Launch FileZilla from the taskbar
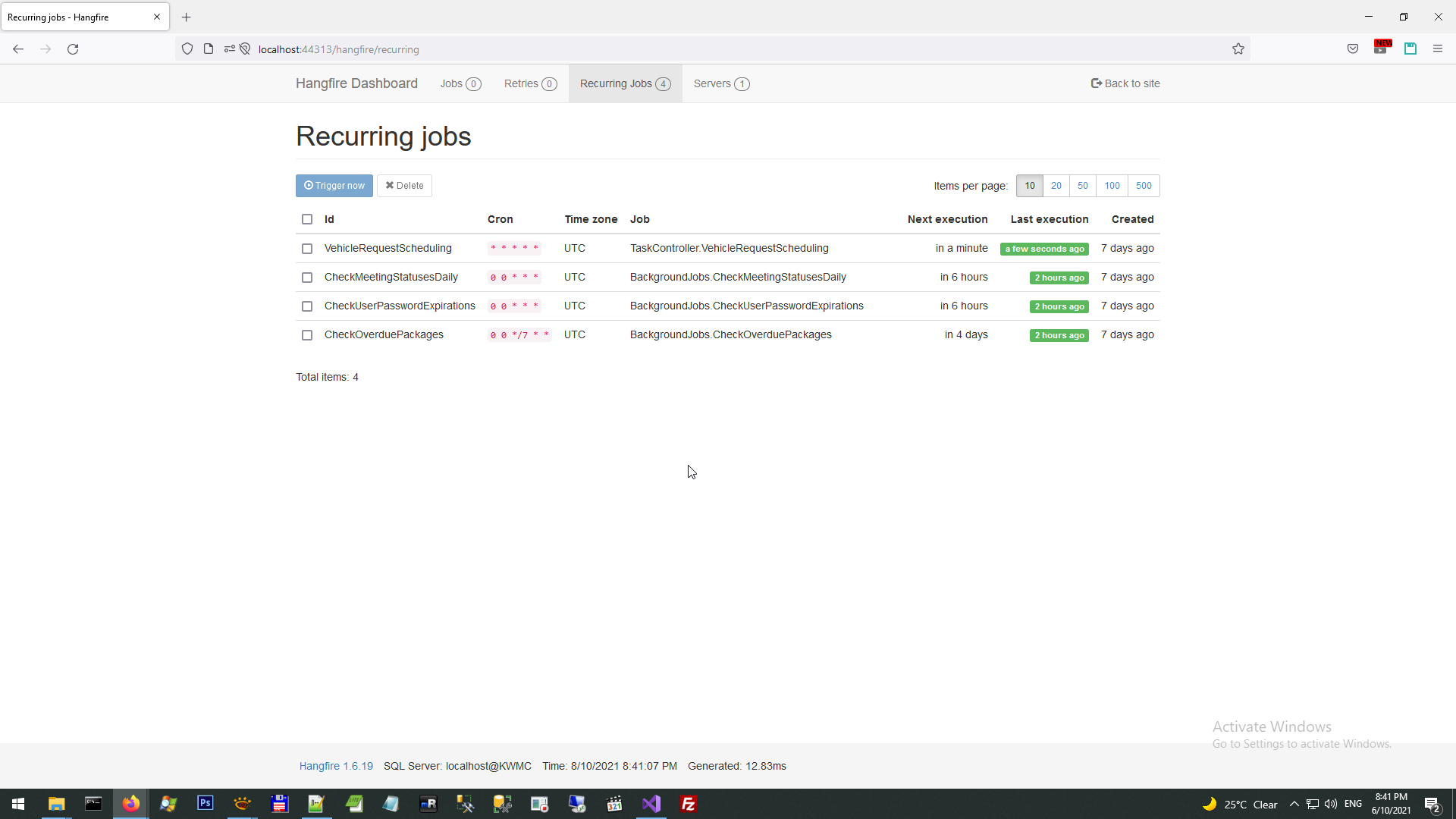The height and width of the screenshot is (819, 1456). 689,804
